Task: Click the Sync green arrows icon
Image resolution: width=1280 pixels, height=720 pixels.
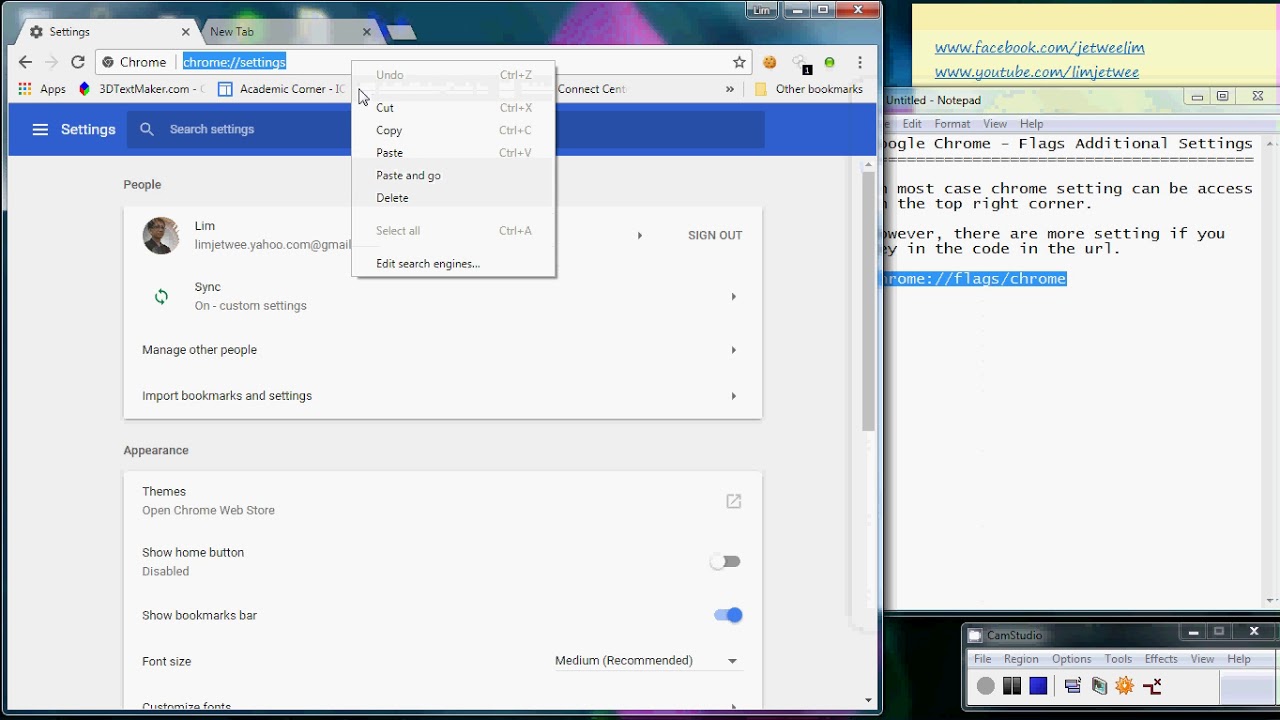Action: pyautogui.click(x=161, y=296)
